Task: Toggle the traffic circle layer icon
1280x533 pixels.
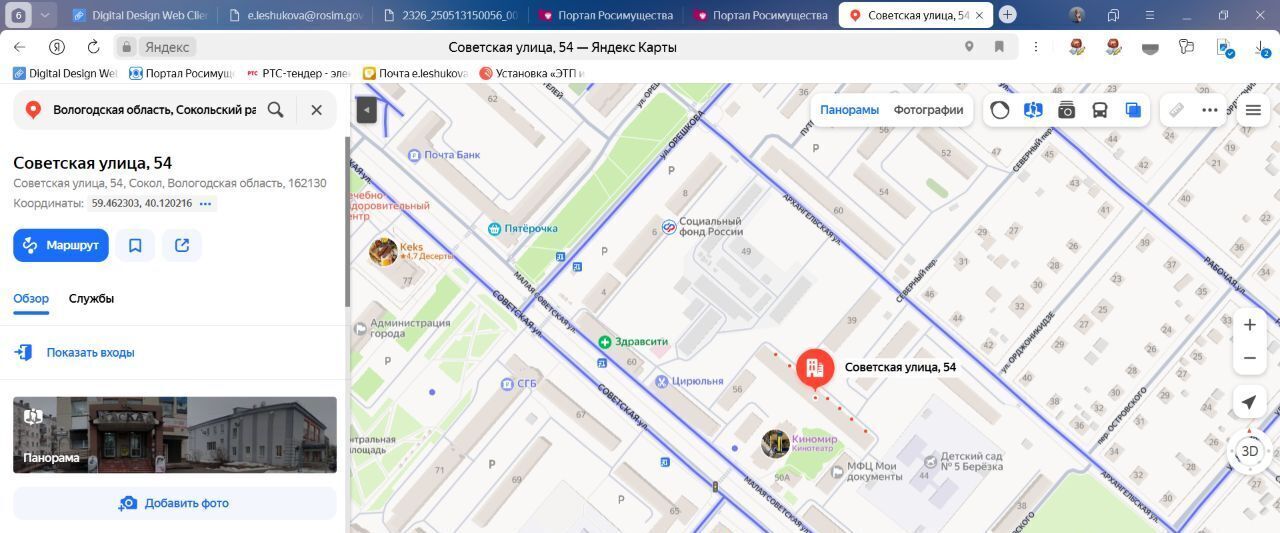Action: (x=1000, y=110)
